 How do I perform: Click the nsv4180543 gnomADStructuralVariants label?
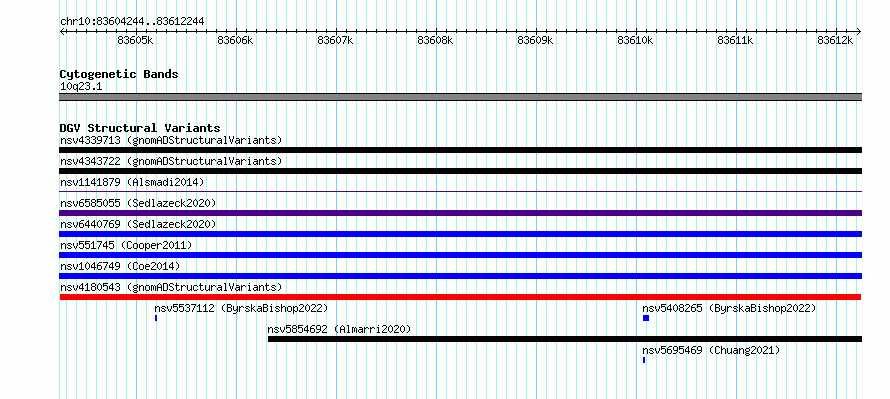pyautogui.click(x=171, y=287)
